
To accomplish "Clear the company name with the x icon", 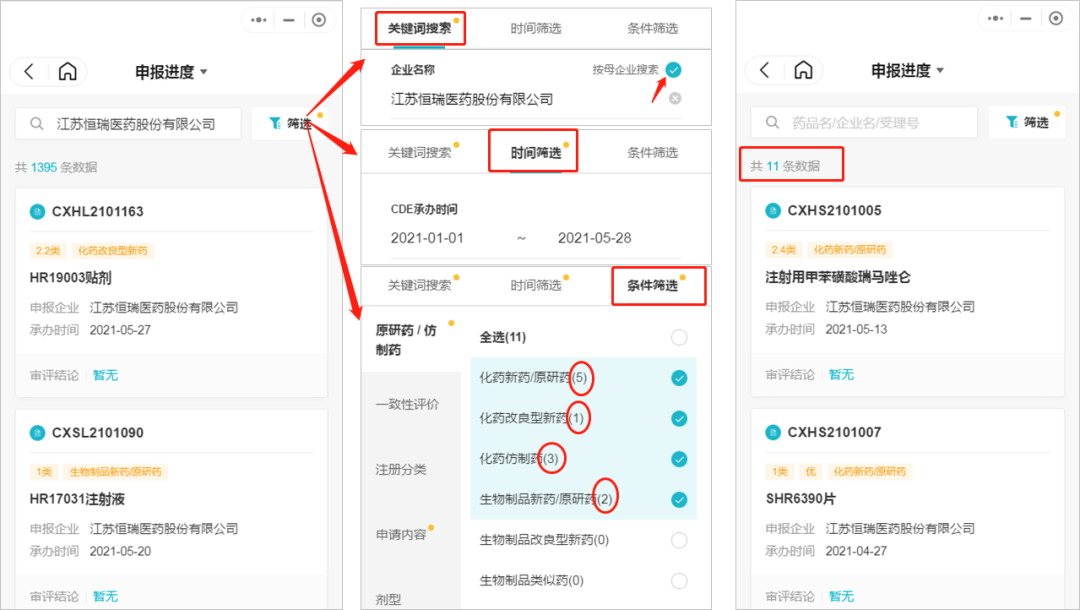I will (x=675, y=98).
